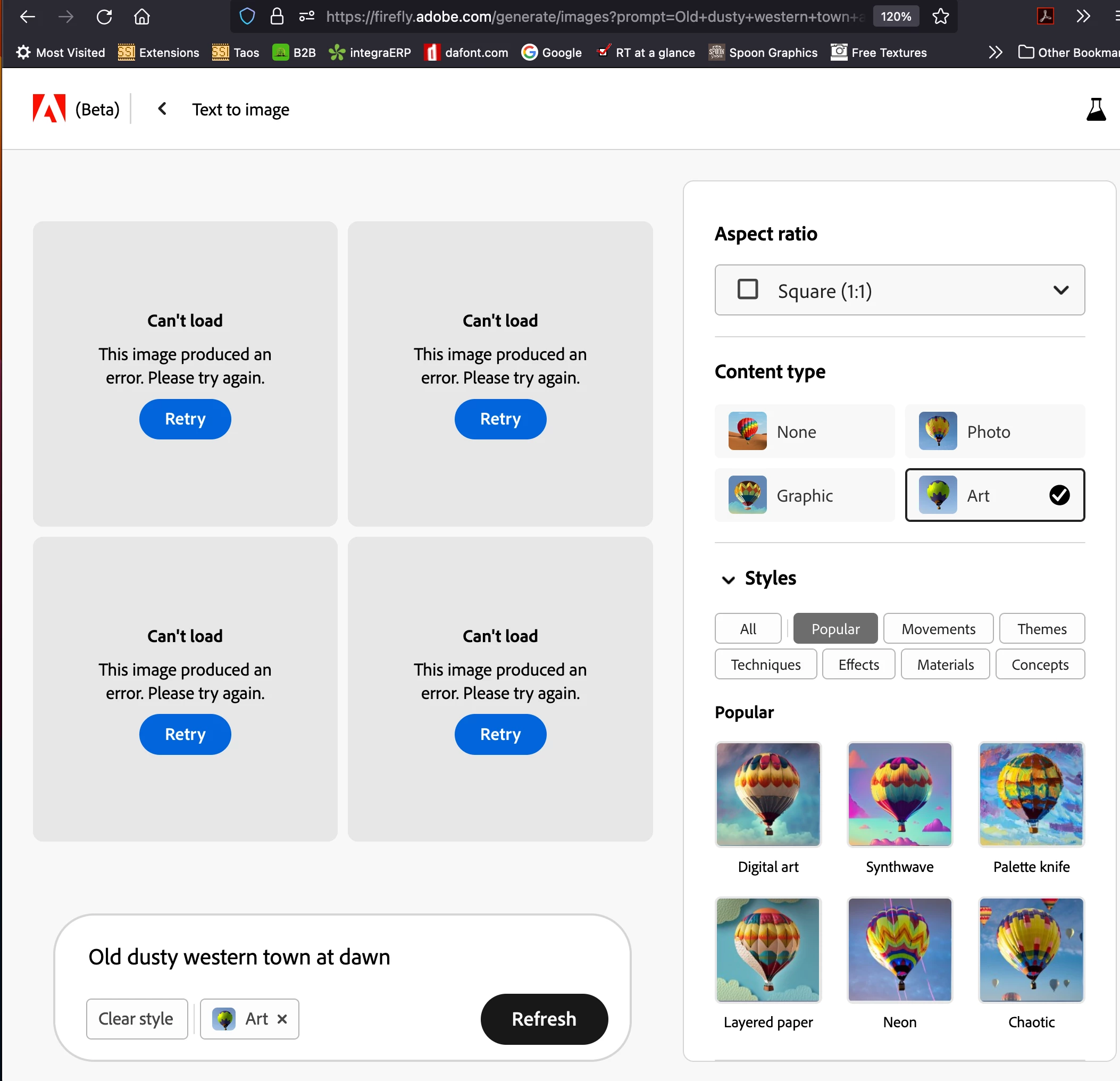
Task: Click the Clear style button
Action: point(136,1019)
